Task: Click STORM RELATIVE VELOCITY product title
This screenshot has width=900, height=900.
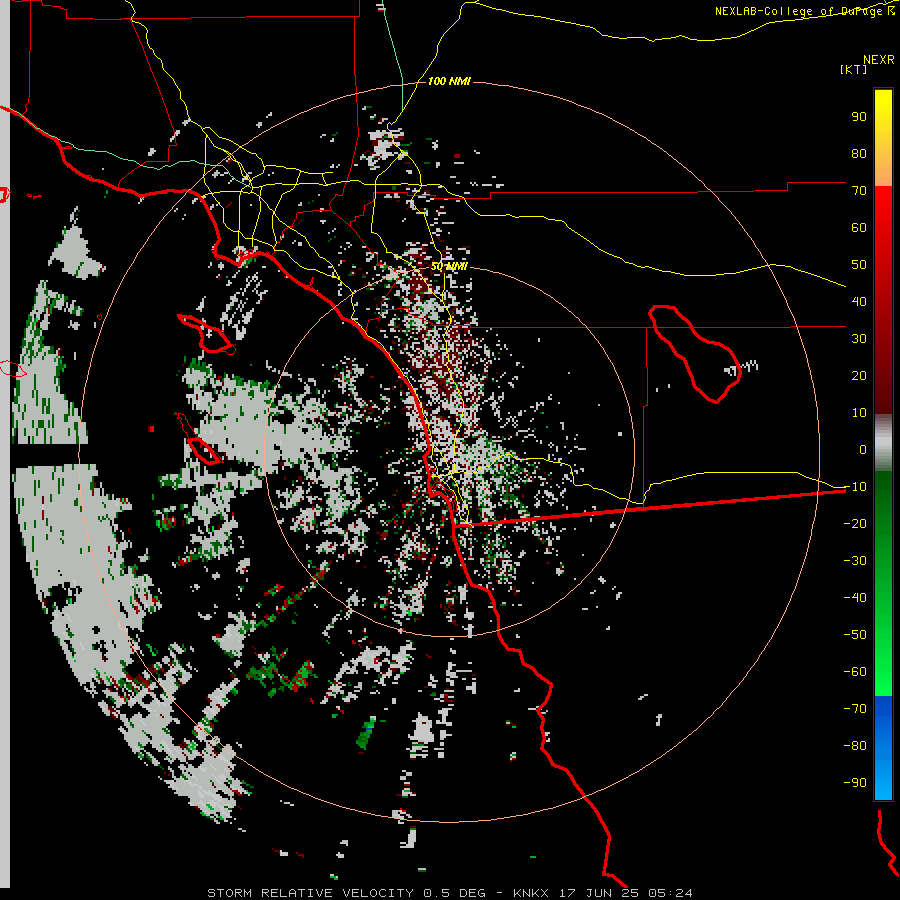Action: (310, 893)
